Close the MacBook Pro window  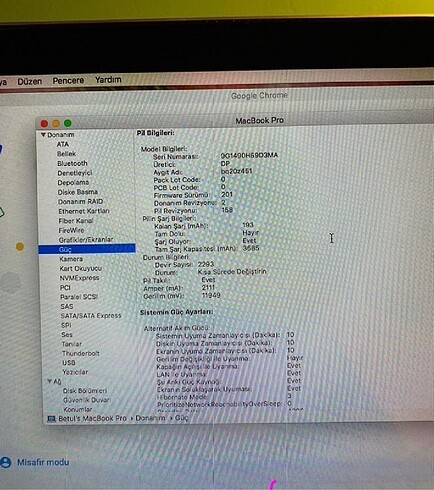click(44, 124)
